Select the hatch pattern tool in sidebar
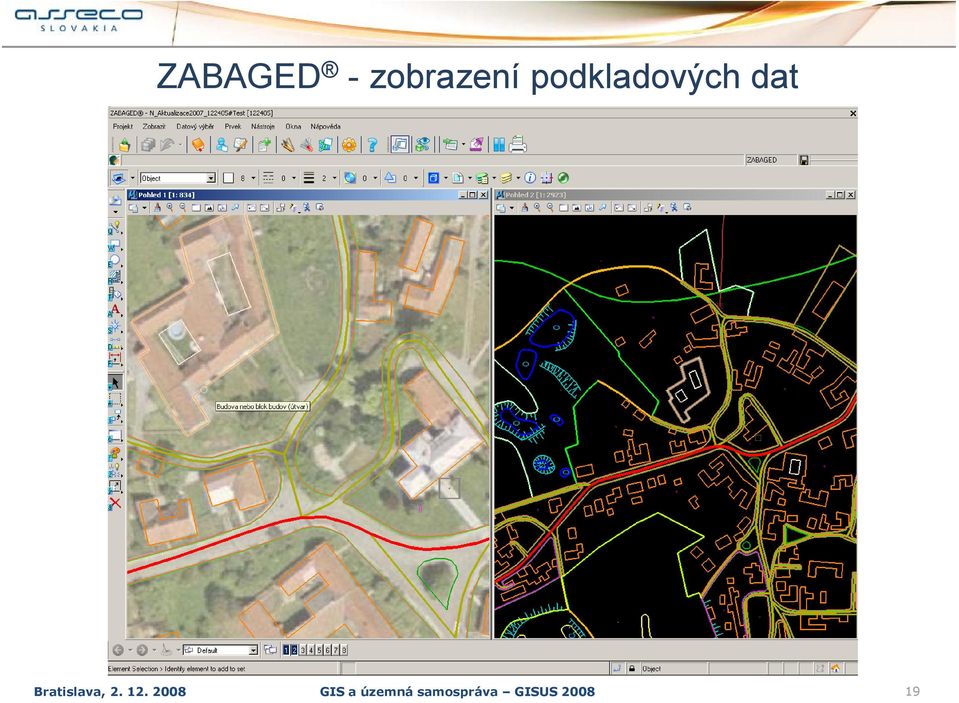The width and height of the screenshot is (959, 703). tap(115, 277)
